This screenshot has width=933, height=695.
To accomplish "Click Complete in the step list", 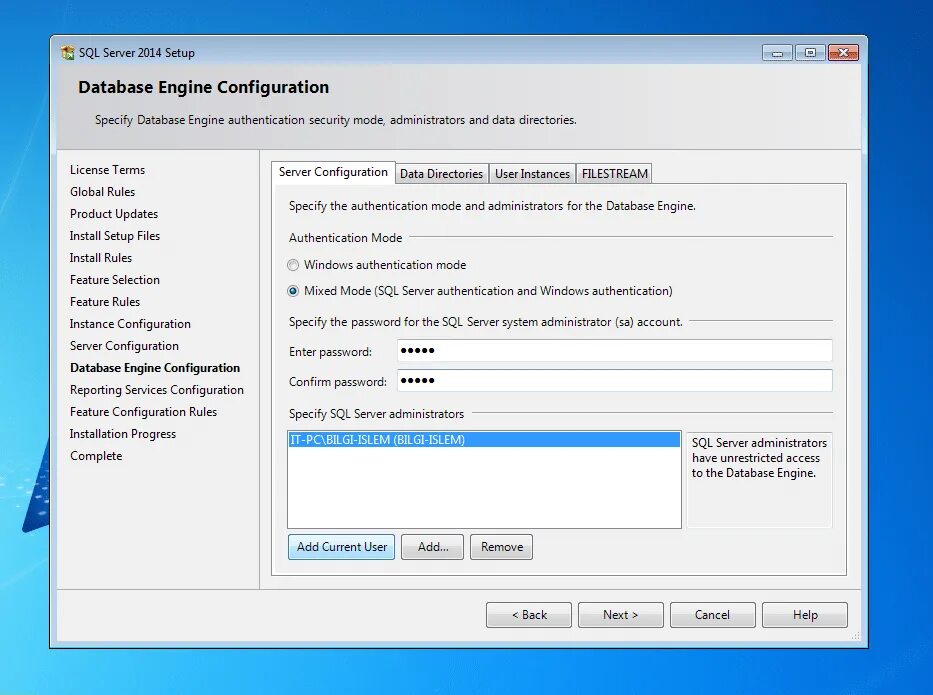I will 96,456.
